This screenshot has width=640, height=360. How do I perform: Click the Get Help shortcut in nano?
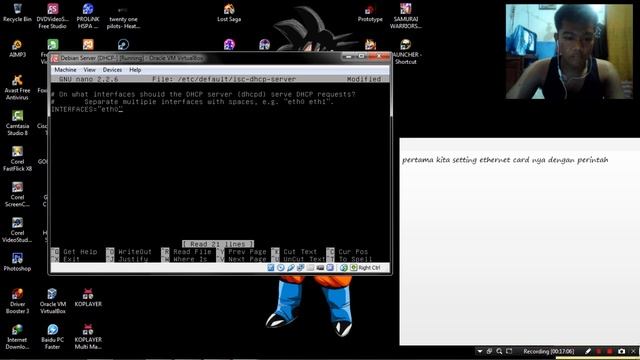[75, 251]
